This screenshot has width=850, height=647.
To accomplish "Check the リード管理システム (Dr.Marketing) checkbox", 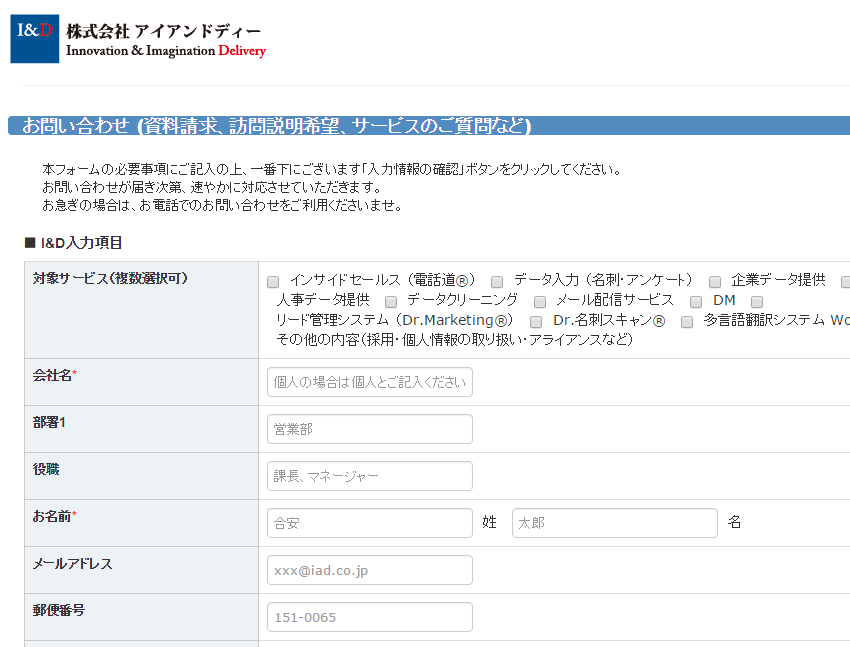I will [x=757, y=302].
